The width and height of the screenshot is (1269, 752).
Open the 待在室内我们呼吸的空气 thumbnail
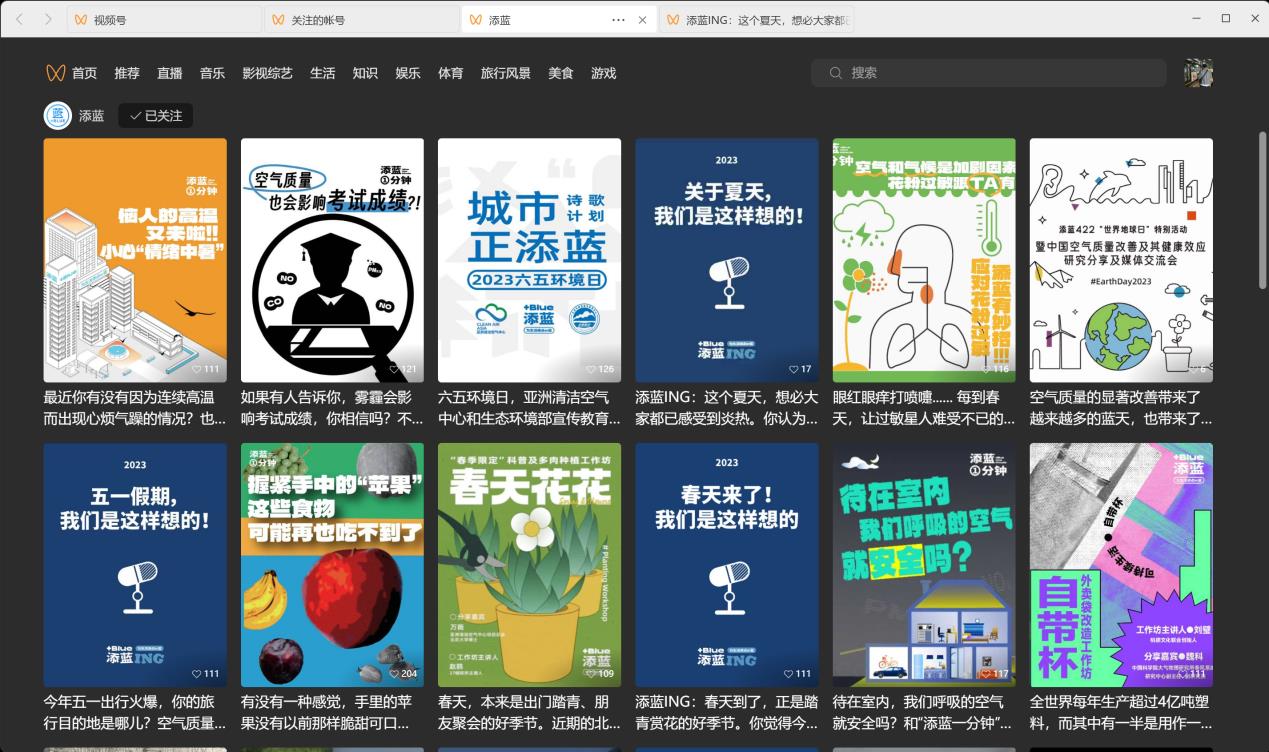(924, 565)
